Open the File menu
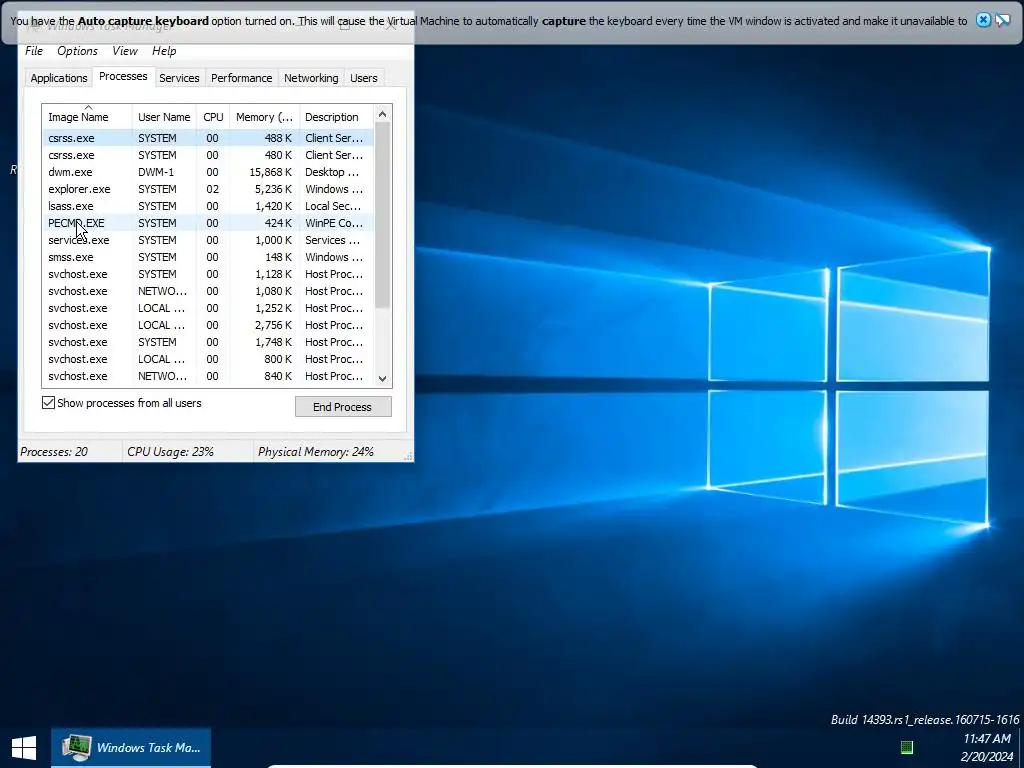Image resolution: width=1024 pixels, height=768 pixels. [x=33, y=51]
